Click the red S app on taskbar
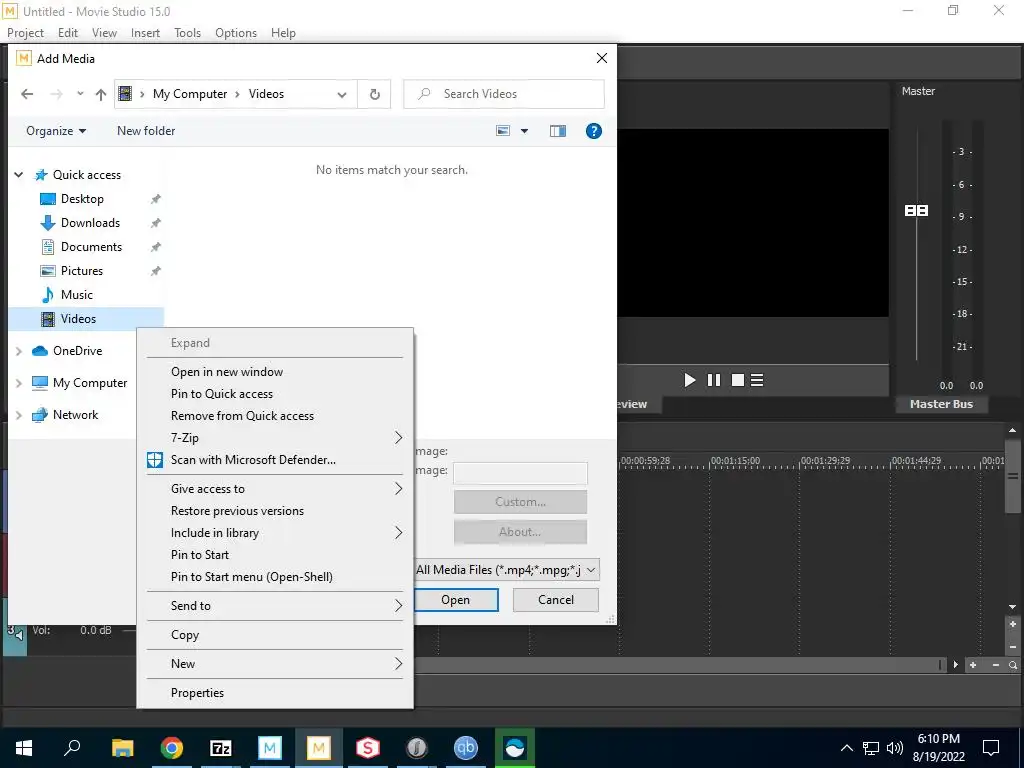The height and width of the screenshot is (768, 1024). point(368,748)
